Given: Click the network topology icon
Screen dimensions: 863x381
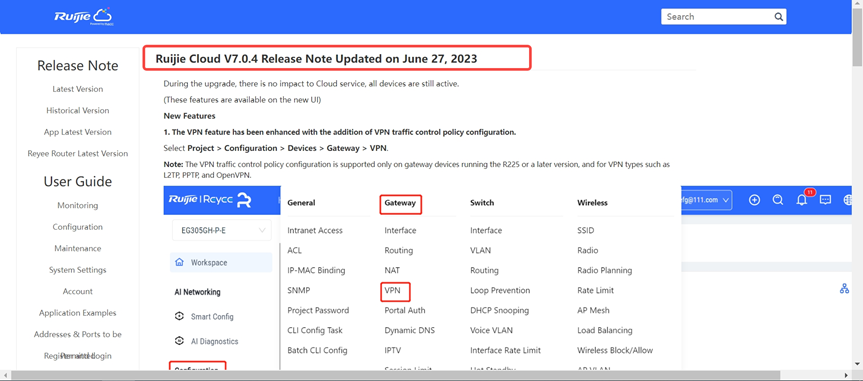Looking at the screenshot, I should (844, 289).
